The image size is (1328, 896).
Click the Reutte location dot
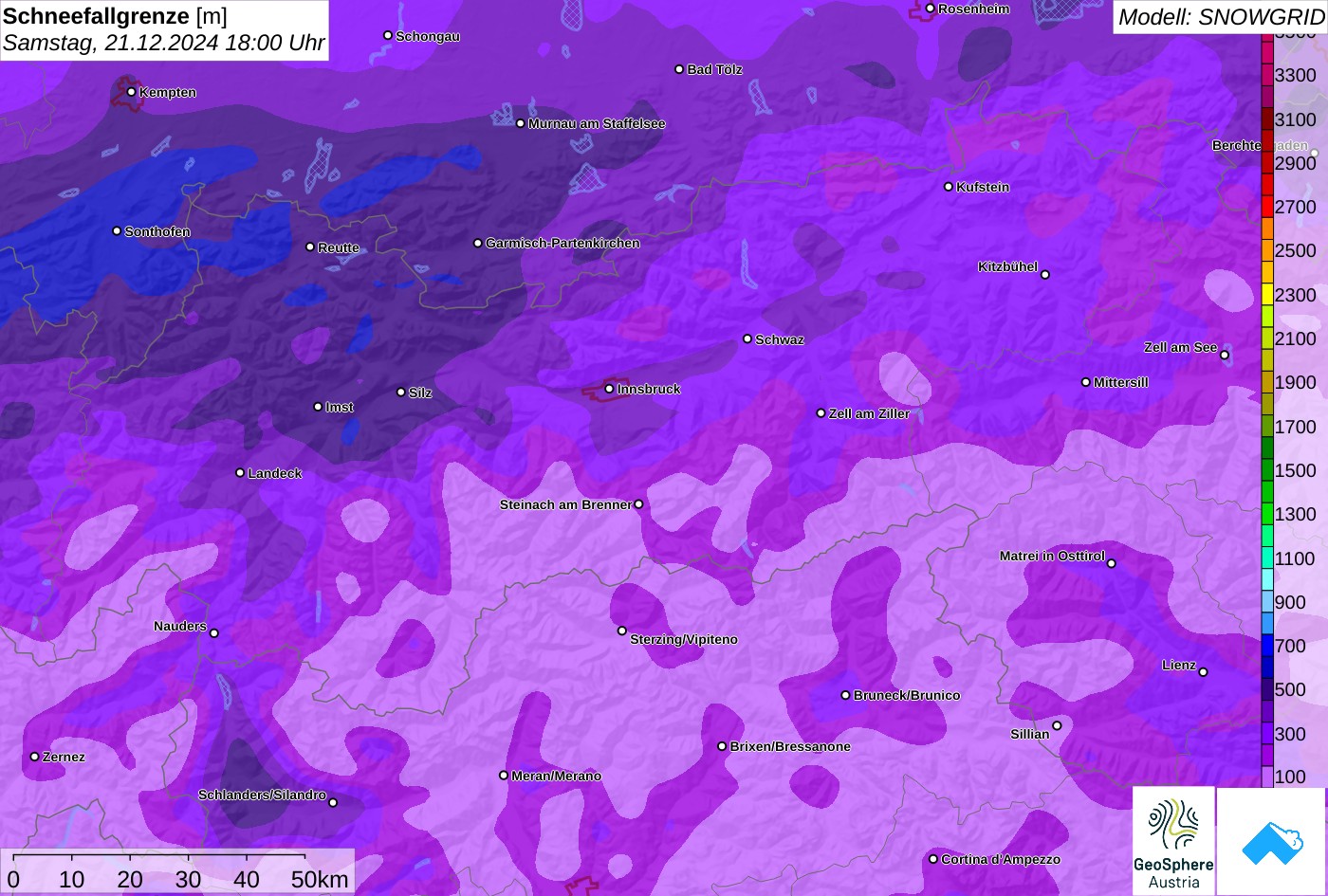tap(309, 247)
